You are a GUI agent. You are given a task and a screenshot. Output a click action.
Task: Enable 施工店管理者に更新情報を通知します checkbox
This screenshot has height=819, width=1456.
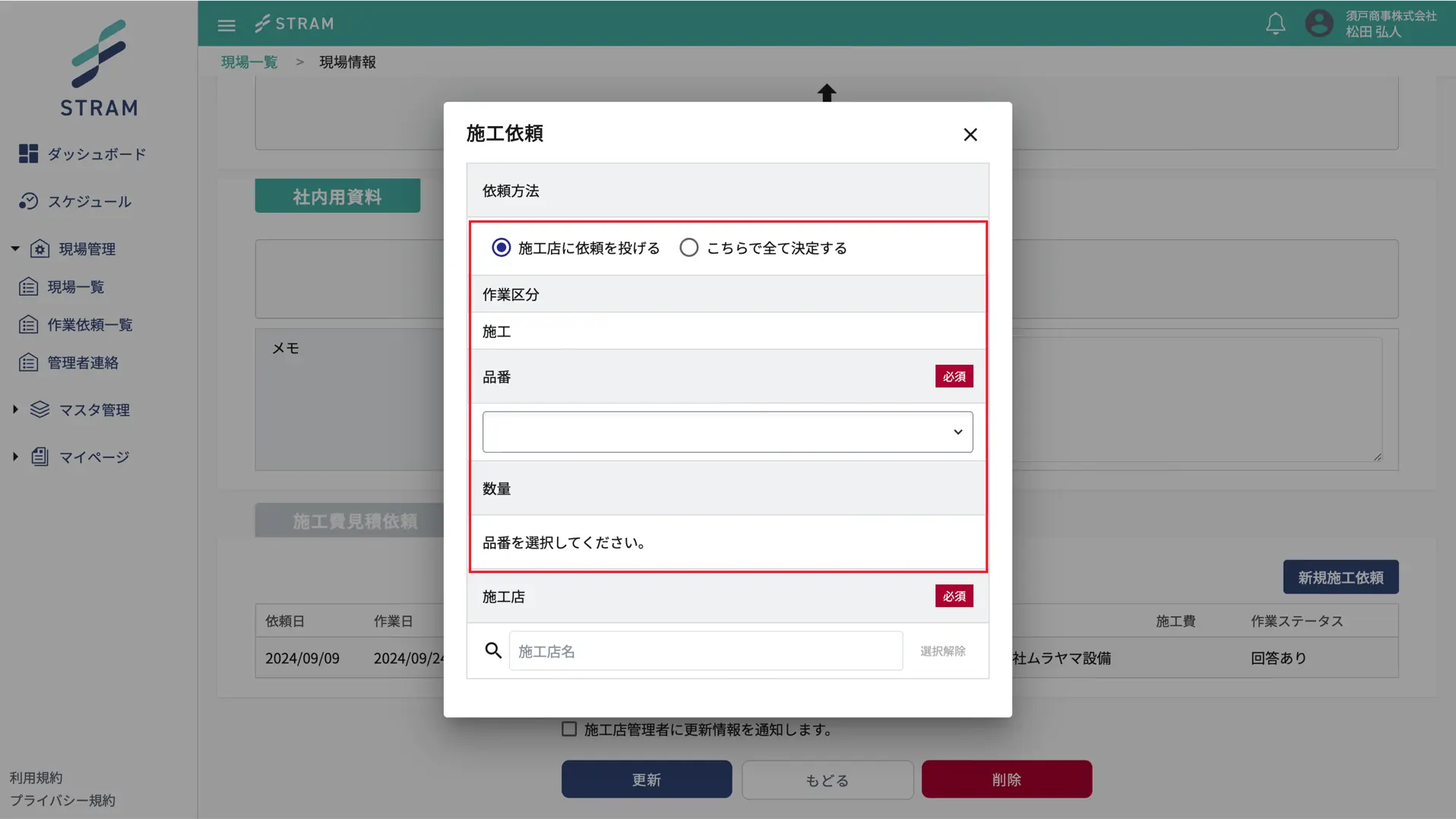click(568, 729)
